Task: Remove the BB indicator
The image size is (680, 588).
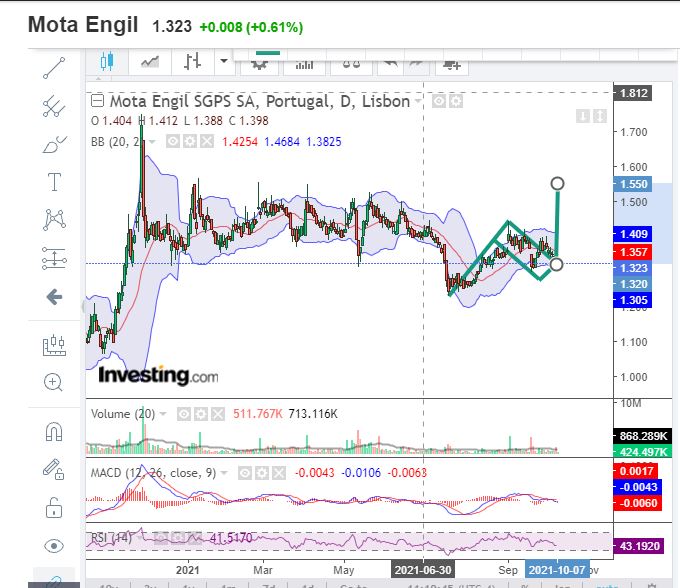Action: coord(207,142)
